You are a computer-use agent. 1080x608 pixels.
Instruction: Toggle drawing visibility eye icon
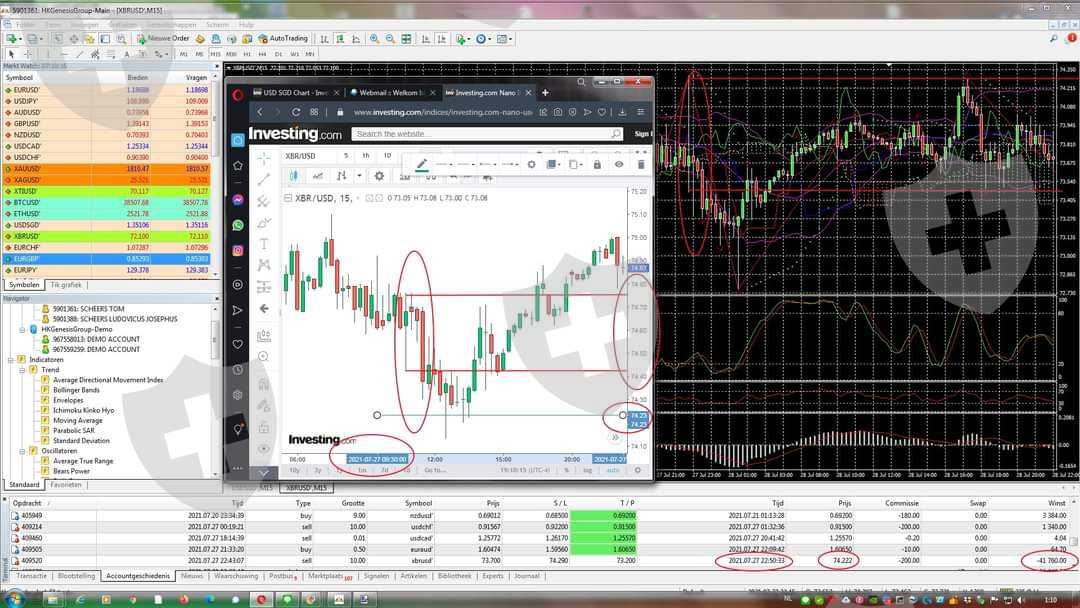619,164
